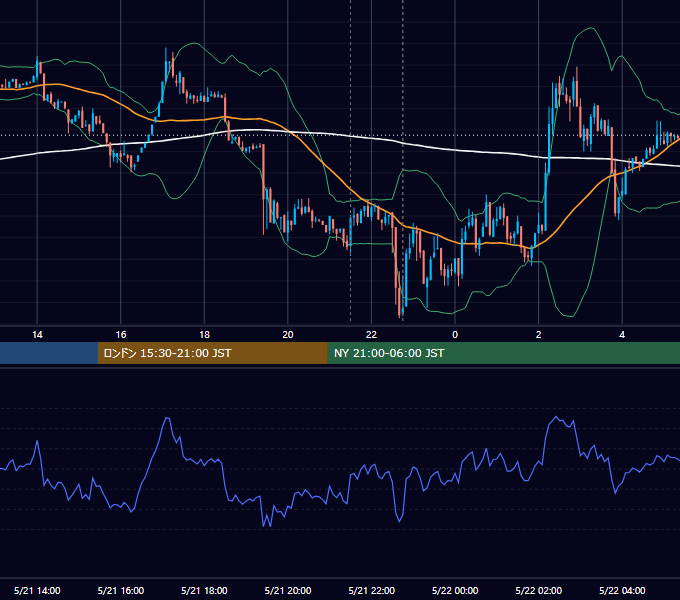Click the 4 hour axis label
Screen dimensions: 680x600
pyautogui.click(x=622, y=335)
